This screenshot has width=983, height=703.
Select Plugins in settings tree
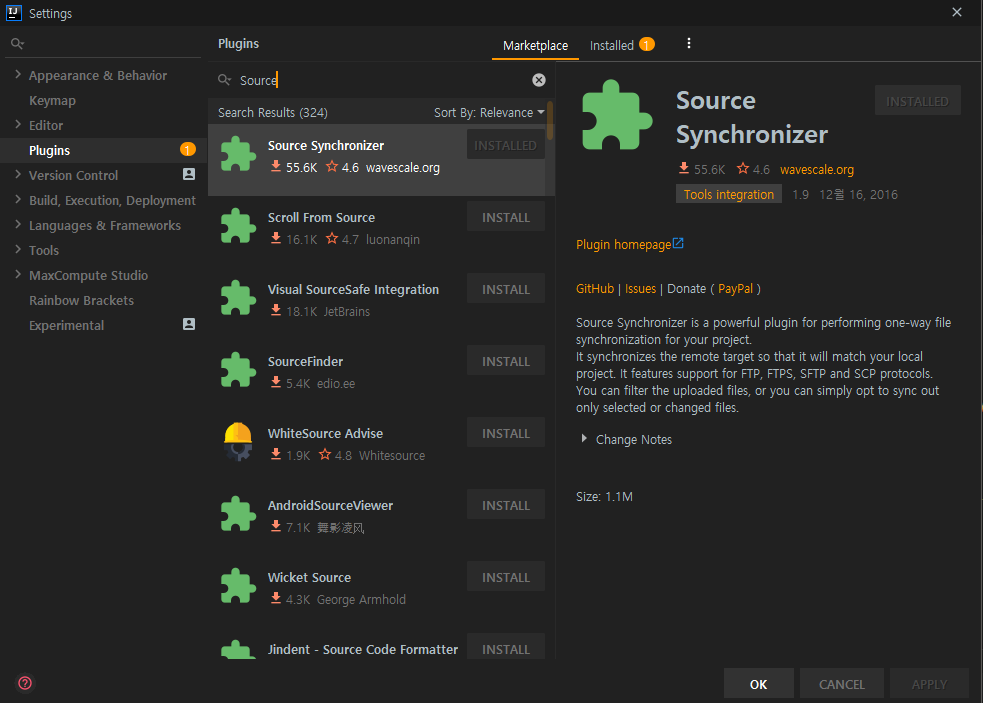[103, 151]
